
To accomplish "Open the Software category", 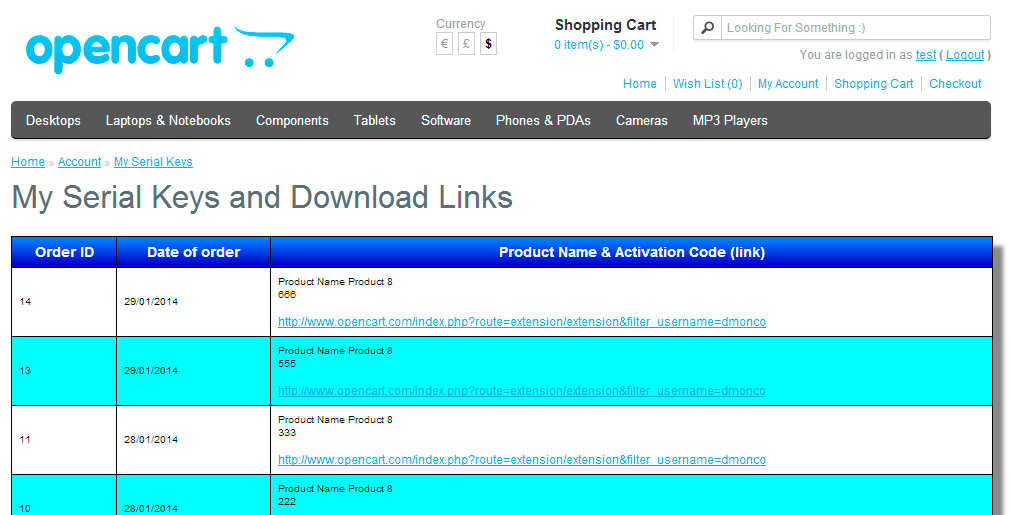I will pos(445,121).
